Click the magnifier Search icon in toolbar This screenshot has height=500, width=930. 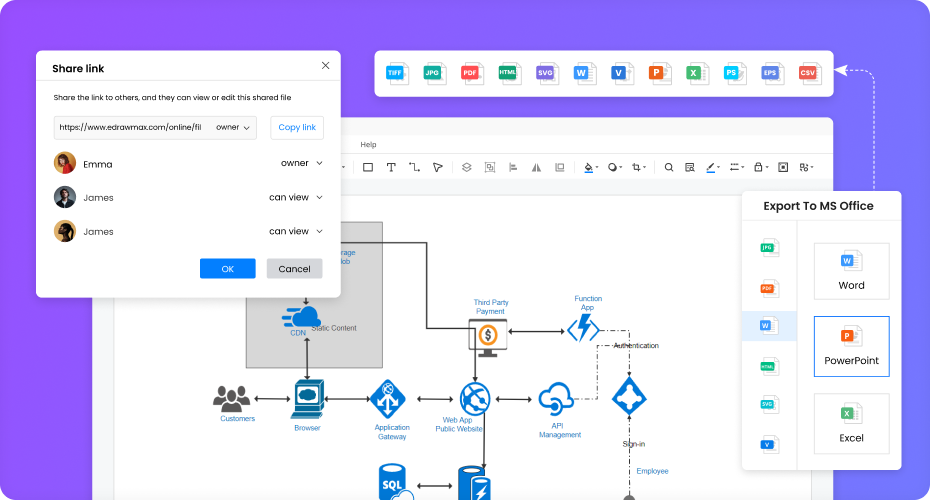tap(669, 167)
